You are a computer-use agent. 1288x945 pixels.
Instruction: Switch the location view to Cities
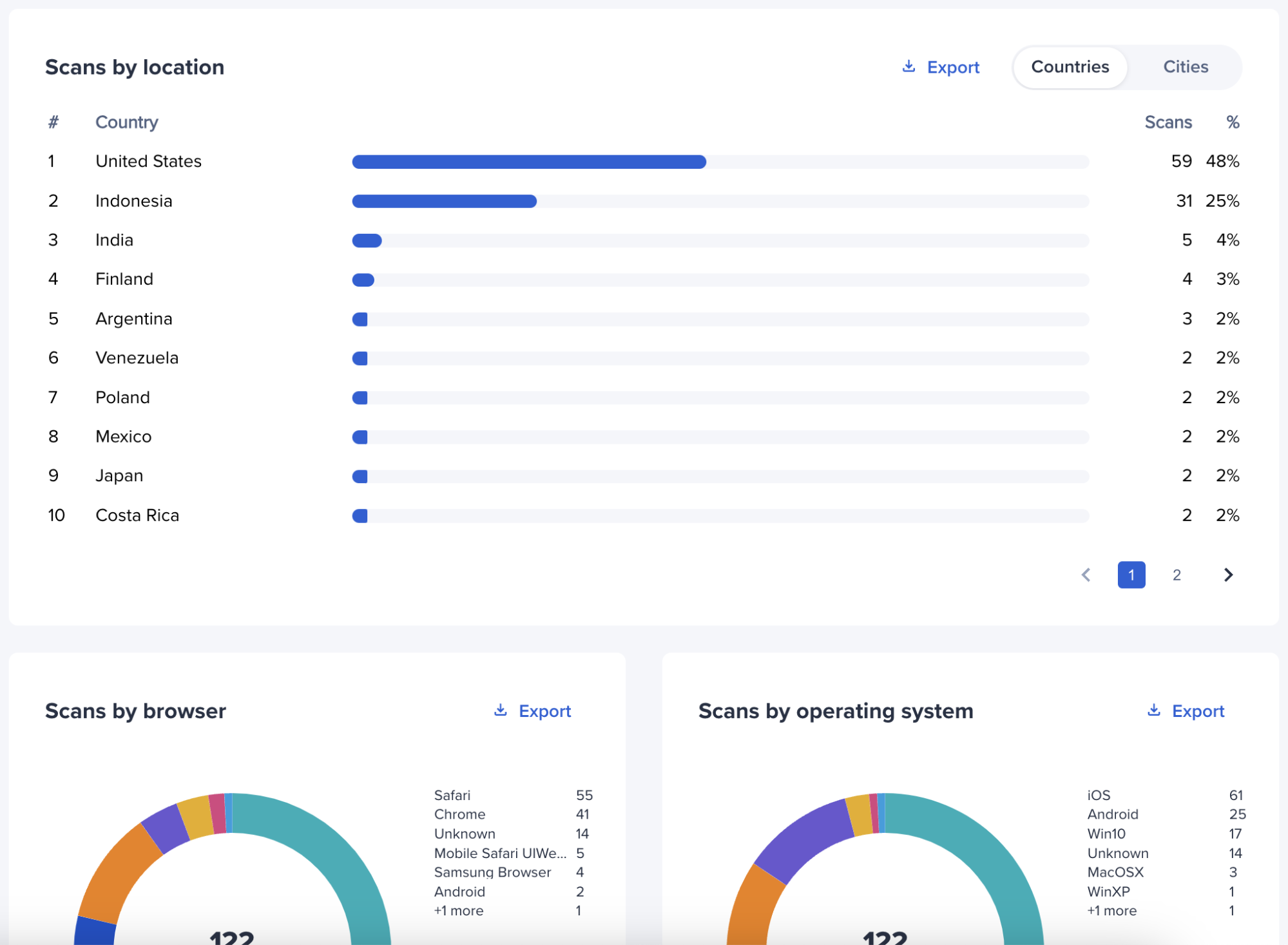[1185, 67]
